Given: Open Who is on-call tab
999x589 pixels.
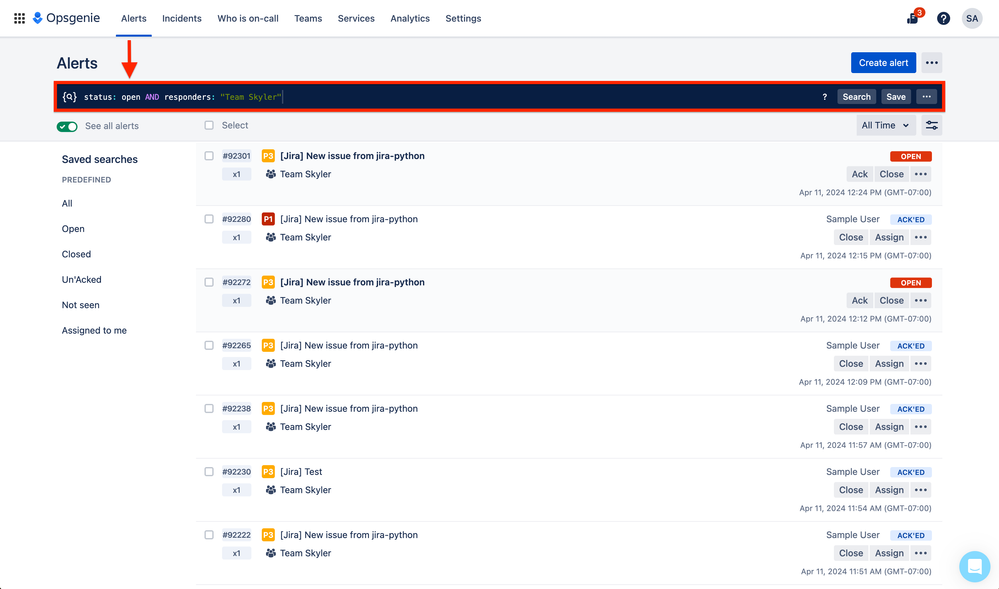Looking at the screenshot, I should click(x=248, y=18).
